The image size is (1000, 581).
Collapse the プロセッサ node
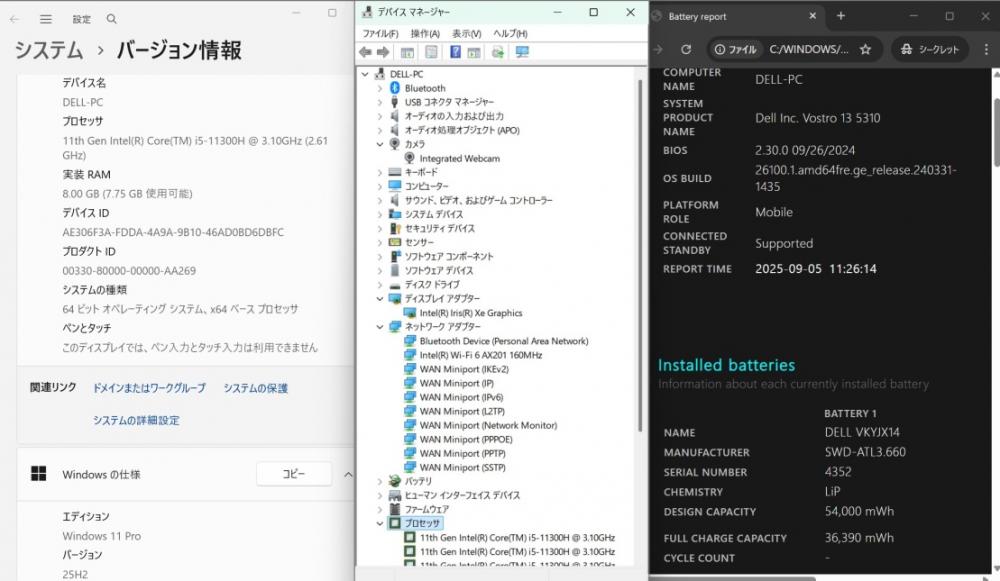pyautogui.click(x=380, y=523)
